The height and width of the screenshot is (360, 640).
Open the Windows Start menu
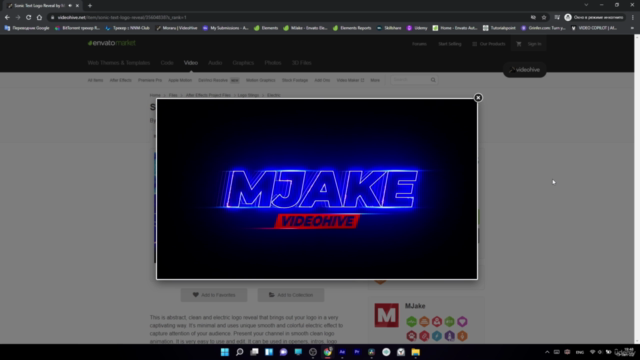pyautogui.click(x=225, y=352)
